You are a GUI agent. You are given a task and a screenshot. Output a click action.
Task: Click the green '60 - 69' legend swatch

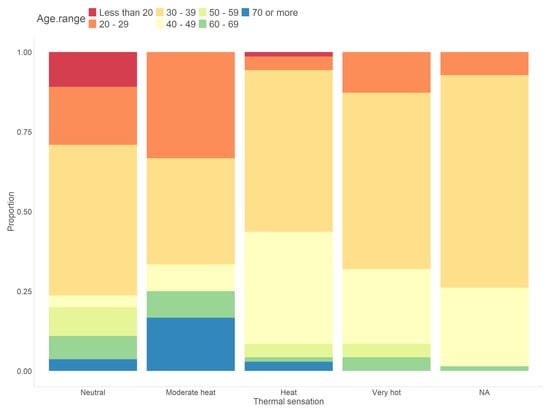tap(202, 24)
